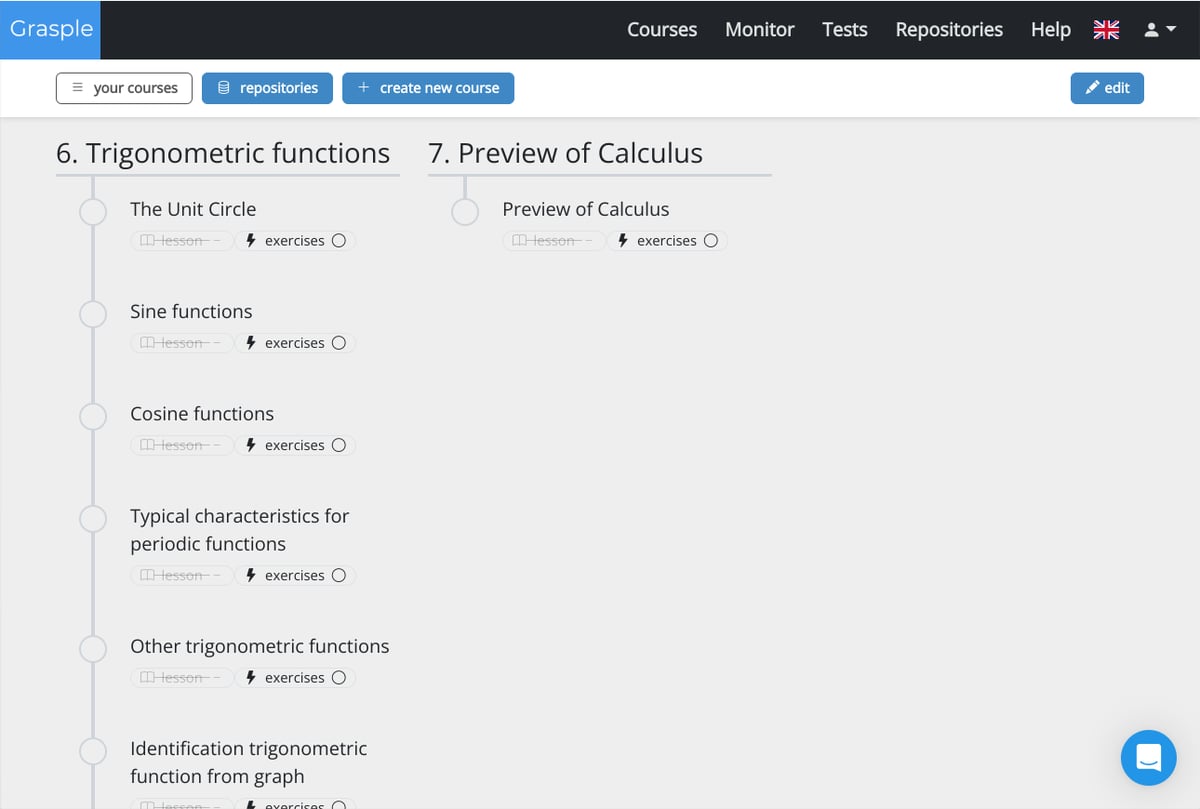Toggle the exercises completion circle for The Unit Circle
1200x809 pixels.
[339, 240]
